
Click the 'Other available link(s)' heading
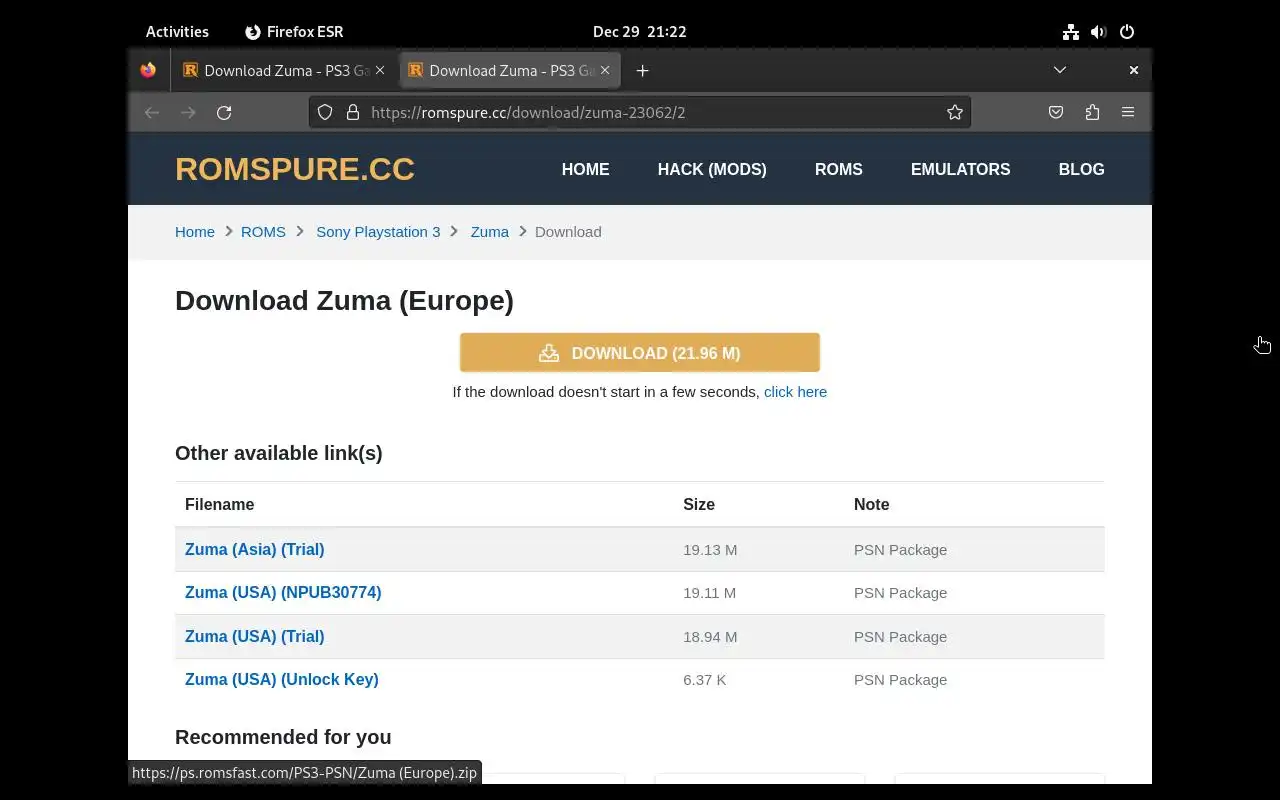pyautogui.click(x=278, y=453)
